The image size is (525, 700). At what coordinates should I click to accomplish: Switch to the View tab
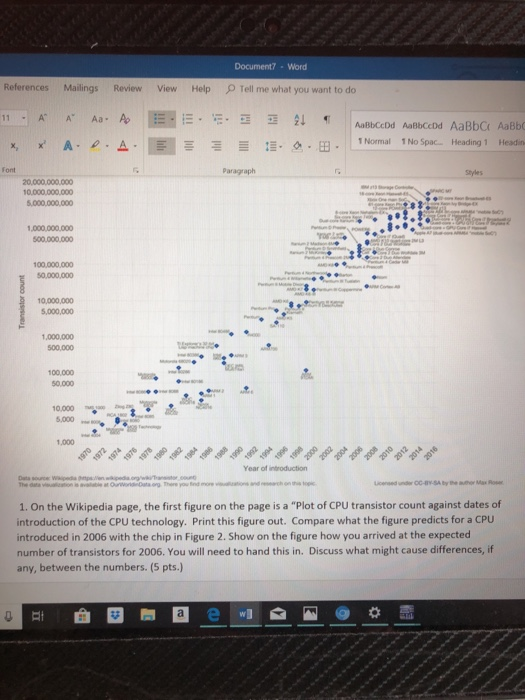pos(167,88)
